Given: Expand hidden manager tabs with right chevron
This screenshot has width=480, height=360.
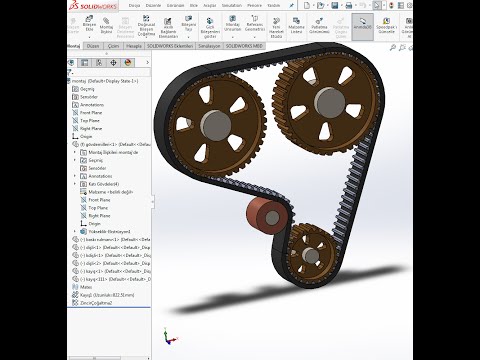Looking at the screenshot, I should point(147,62).
